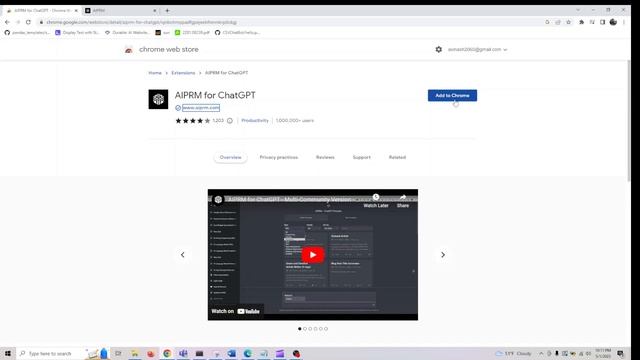
Task: Select the fifth carousel dot
Action: [321, 329]
